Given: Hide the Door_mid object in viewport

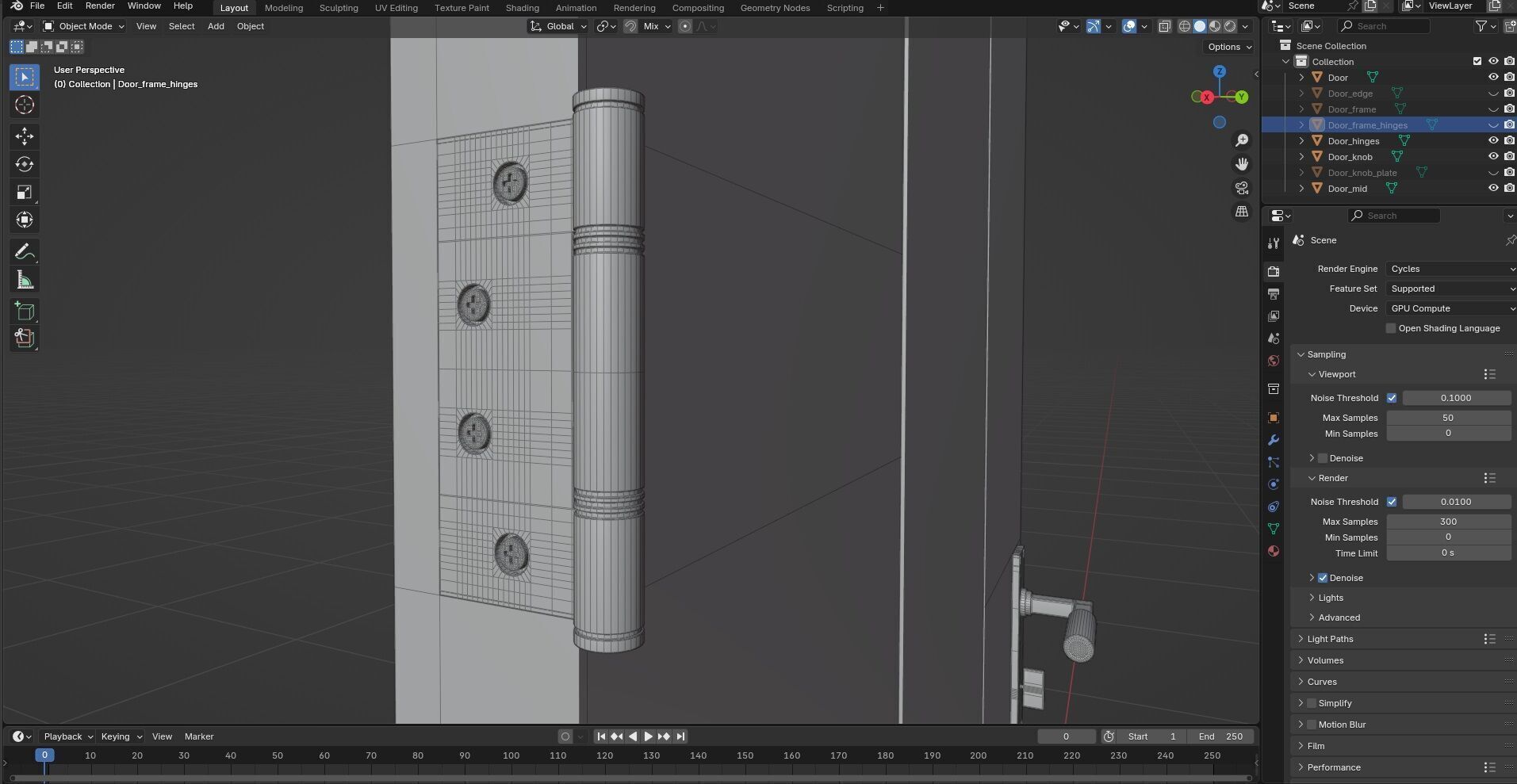Looking at the screenshot, I should click(x=1493, y=188).
